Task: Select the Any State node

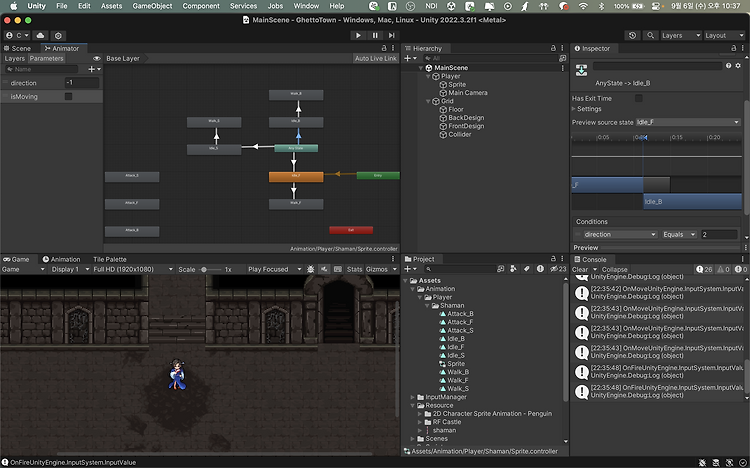Action: point(296,148)
